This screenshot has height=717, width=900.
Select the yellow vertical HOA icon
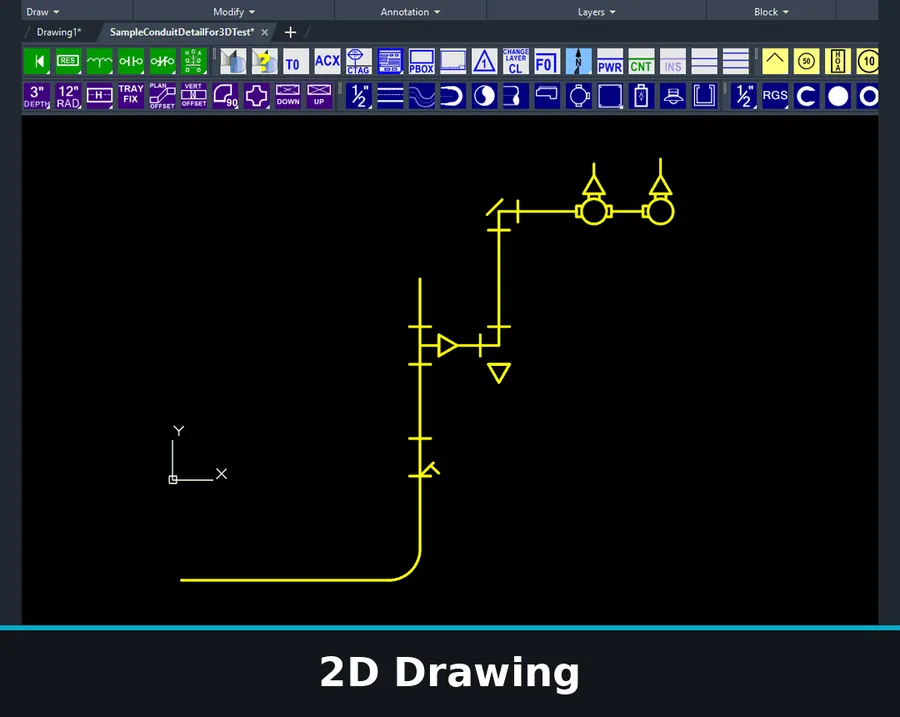(x=838, y=61)
